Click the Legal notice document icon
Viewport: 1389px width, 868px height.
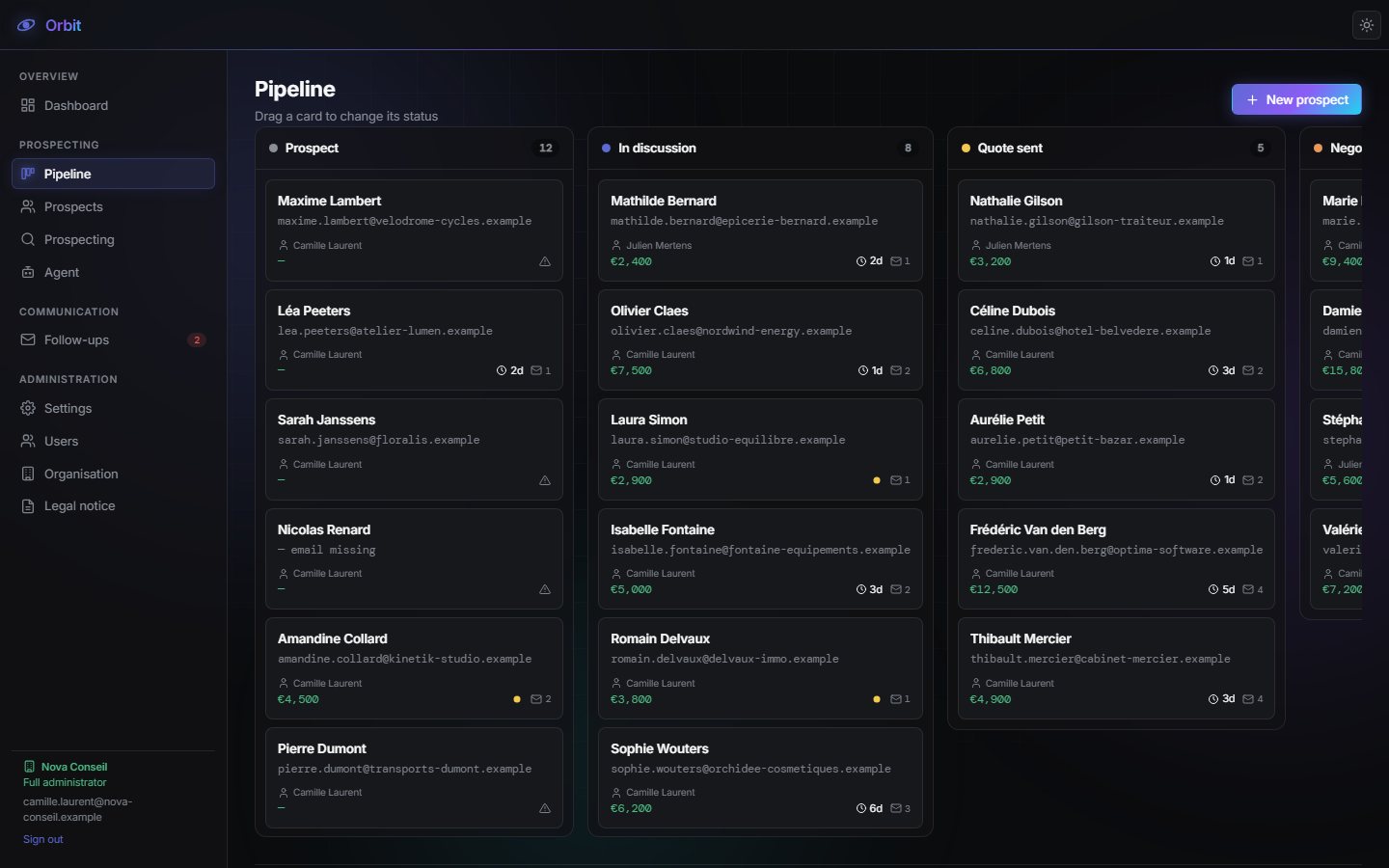28,505
